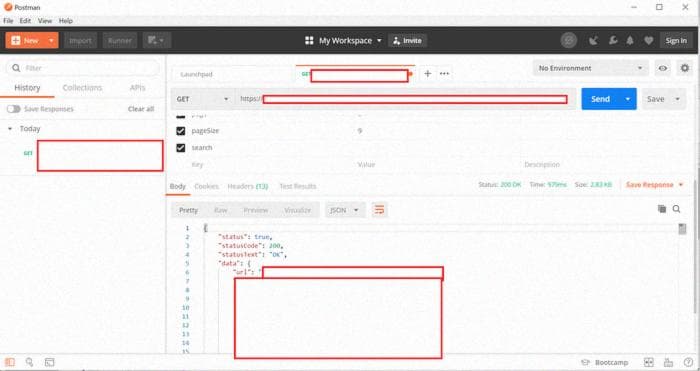The height and width of the screenshot is (371, 700).
Task: Select the Preview view
Action: pos(256,210)
